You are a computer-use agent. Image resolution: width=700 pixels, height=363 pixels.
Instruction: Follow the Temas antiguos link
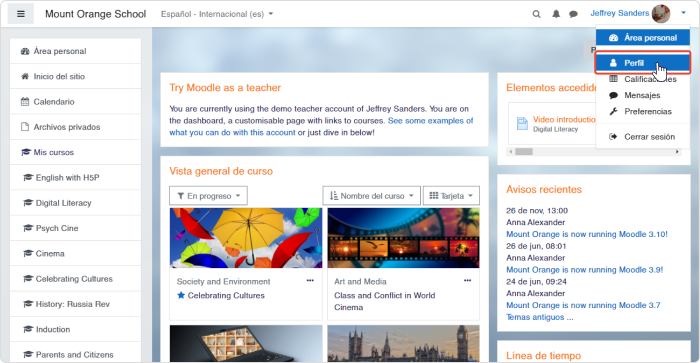540,317
